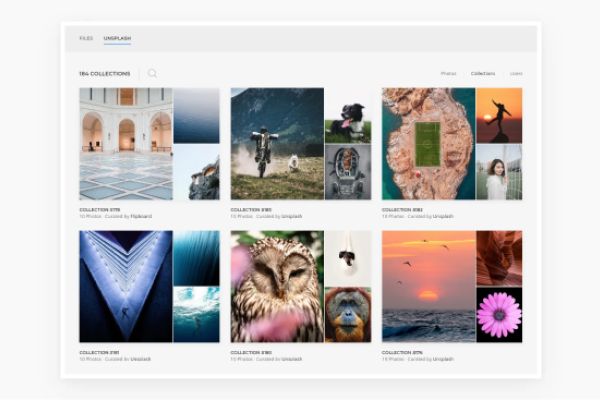Open the rocky cliff against pale sky photo
The height and width of the screenshot is (400, 600).
[197, 172]
